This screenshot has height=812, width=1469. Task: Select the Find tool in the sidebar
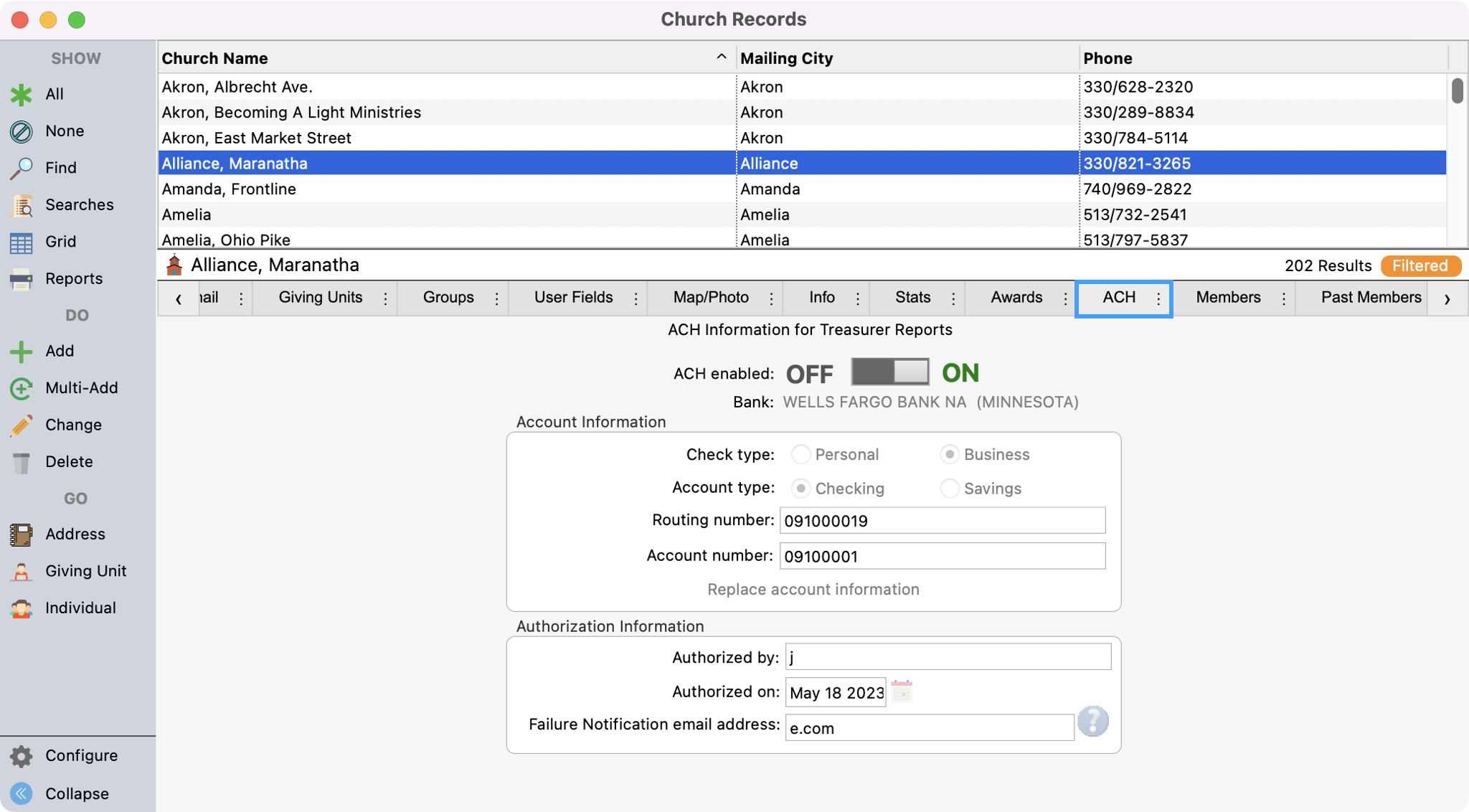click(x=59, y=167)
